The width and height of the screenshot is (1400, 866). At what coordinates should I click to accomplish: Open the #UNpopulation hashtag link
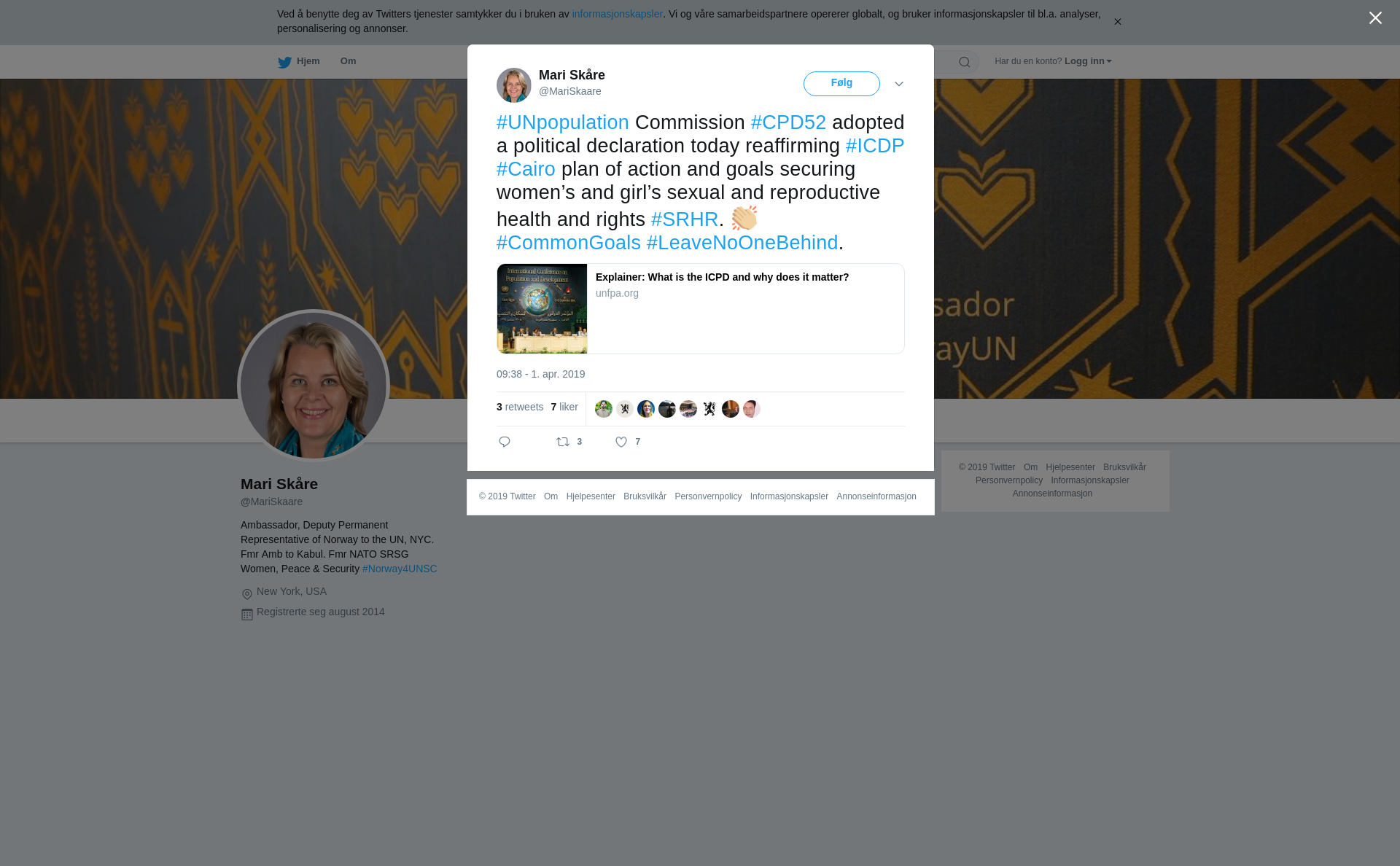click(563, 122)
